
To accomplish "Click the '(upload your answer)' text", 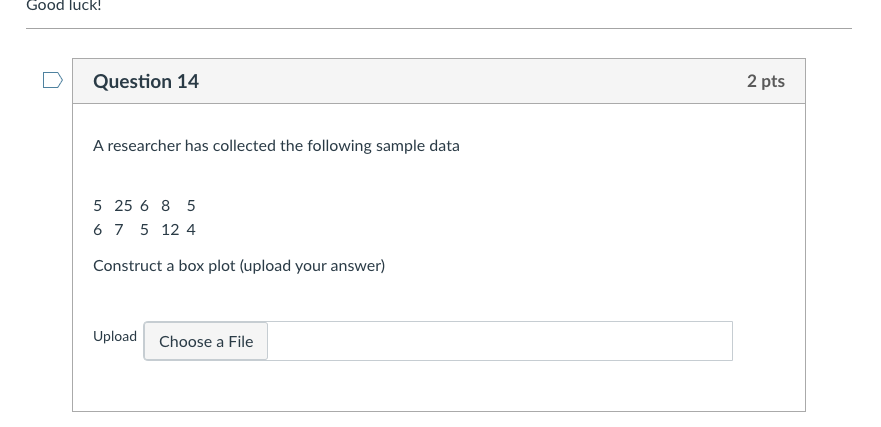I will 312,266.
